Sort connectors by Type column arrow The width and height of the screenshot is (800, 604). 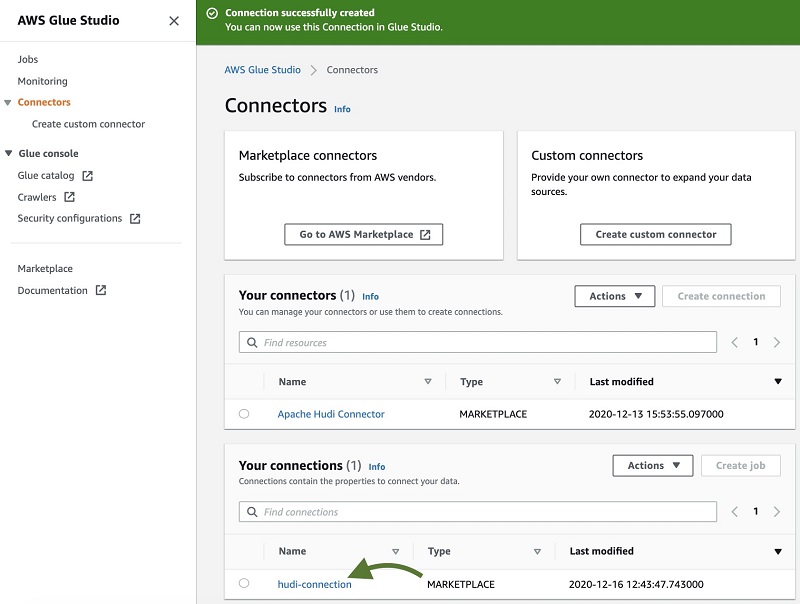pyautogui.click(x=557, y=382)
